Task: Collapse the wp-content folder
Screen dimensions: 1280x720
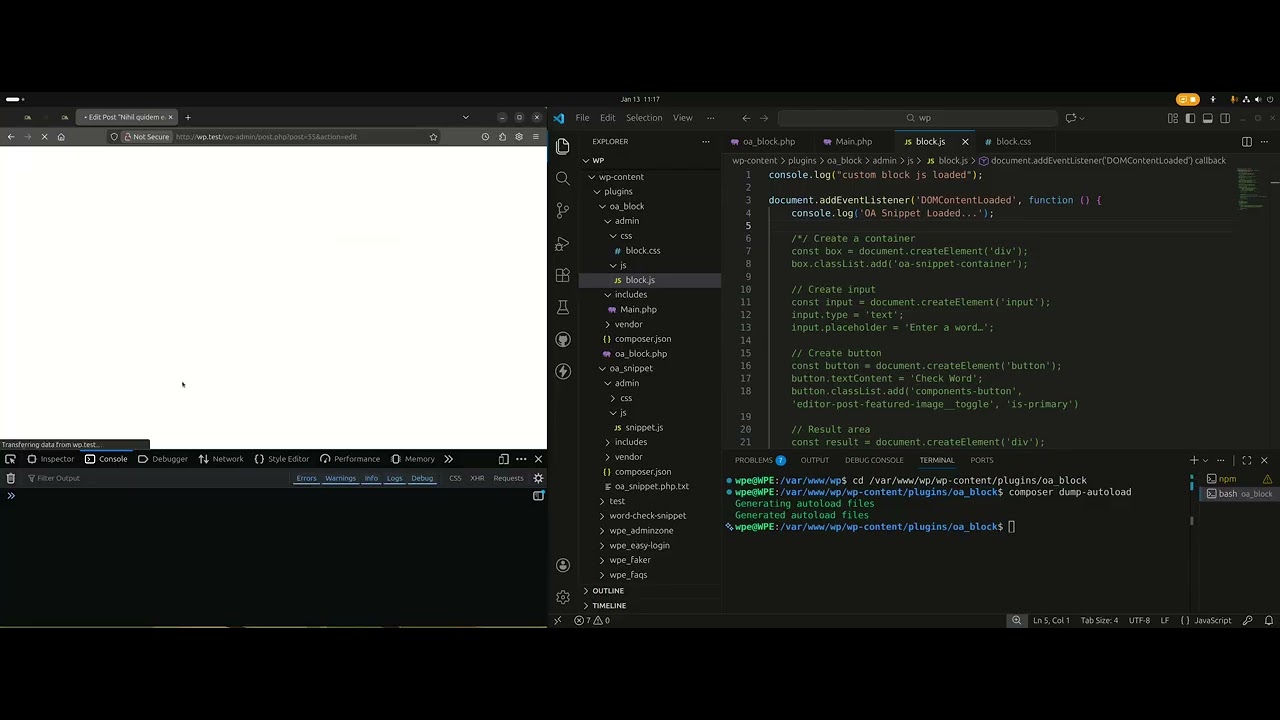Action: [x=649, y=177]
